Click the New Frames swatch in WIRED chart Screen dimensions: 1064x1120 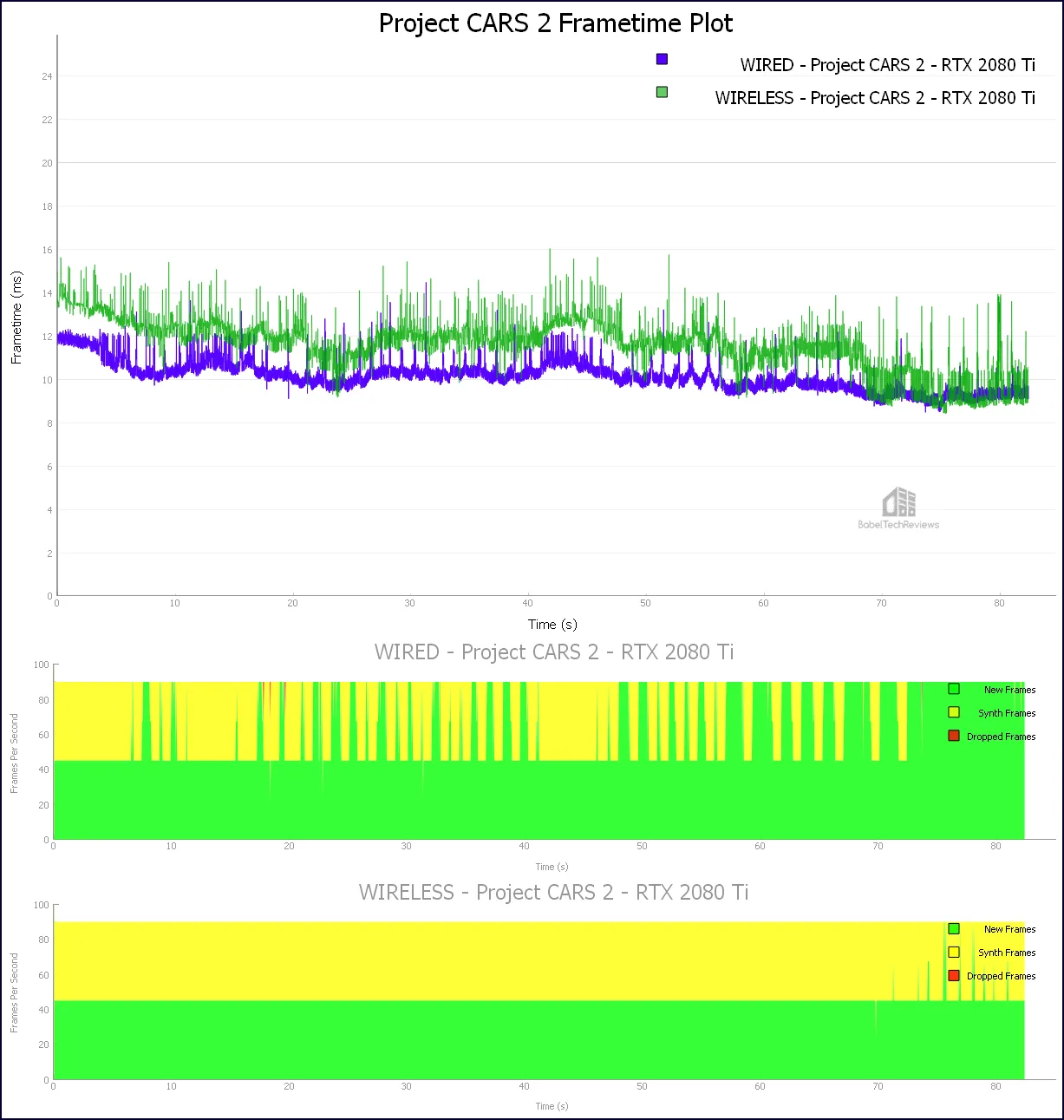(x=954, y=689)
